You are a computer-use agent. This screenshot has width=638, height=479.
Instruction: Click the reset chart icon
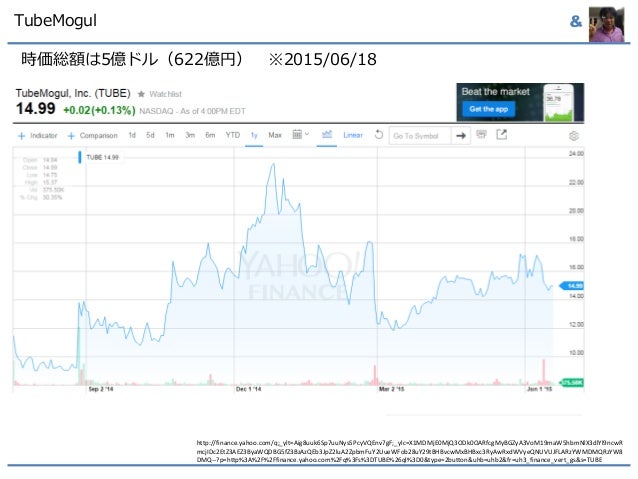[x=379, y=134]
